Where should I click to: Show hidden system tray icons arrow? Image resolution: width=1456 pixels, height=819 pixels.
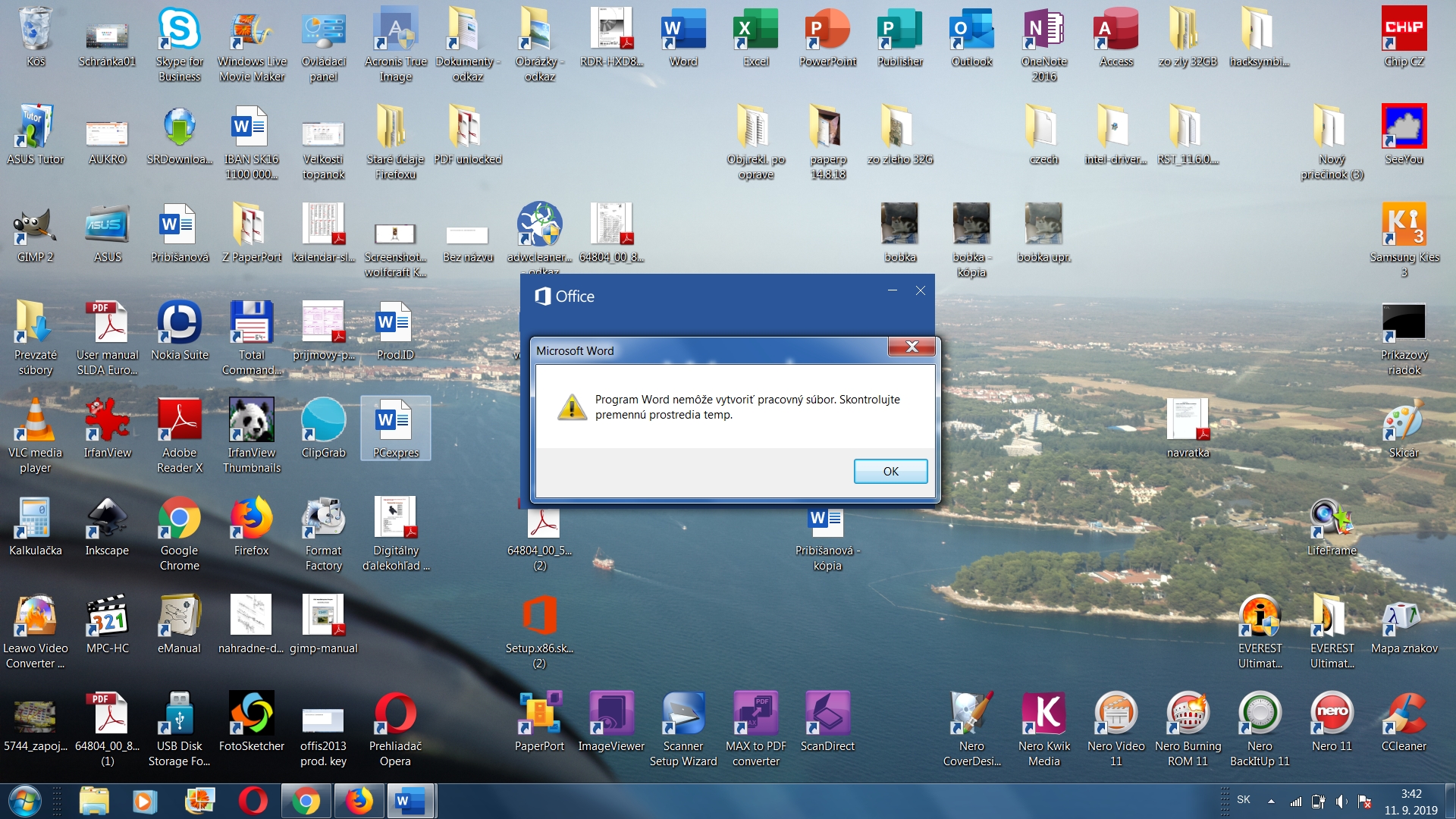point(1271,801)
